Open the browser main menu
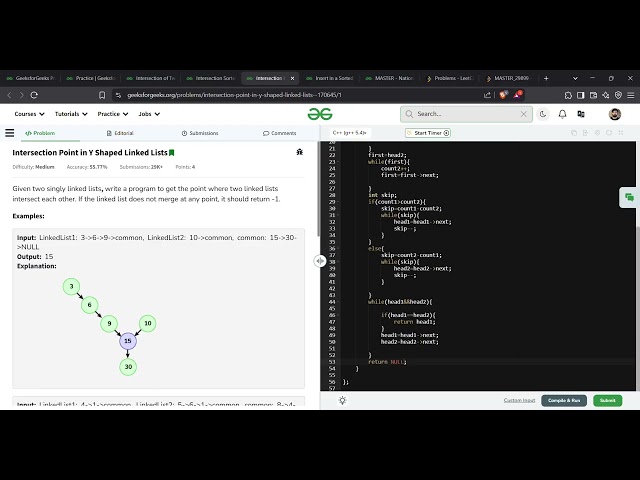Screen dimensions: 640x480 631,95
